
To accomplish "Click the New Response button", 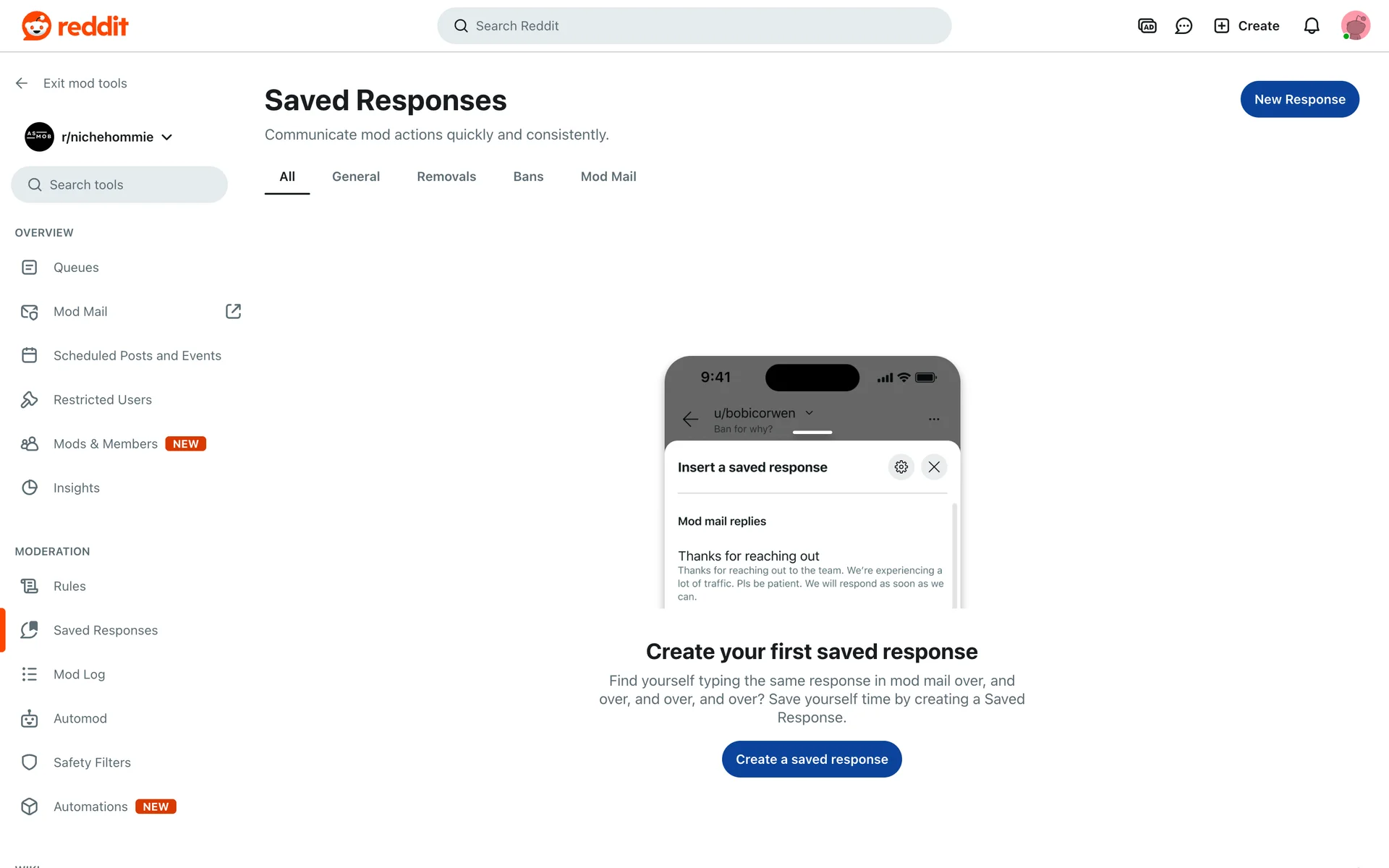I will pyautogui.click(x=1299, y=99).
